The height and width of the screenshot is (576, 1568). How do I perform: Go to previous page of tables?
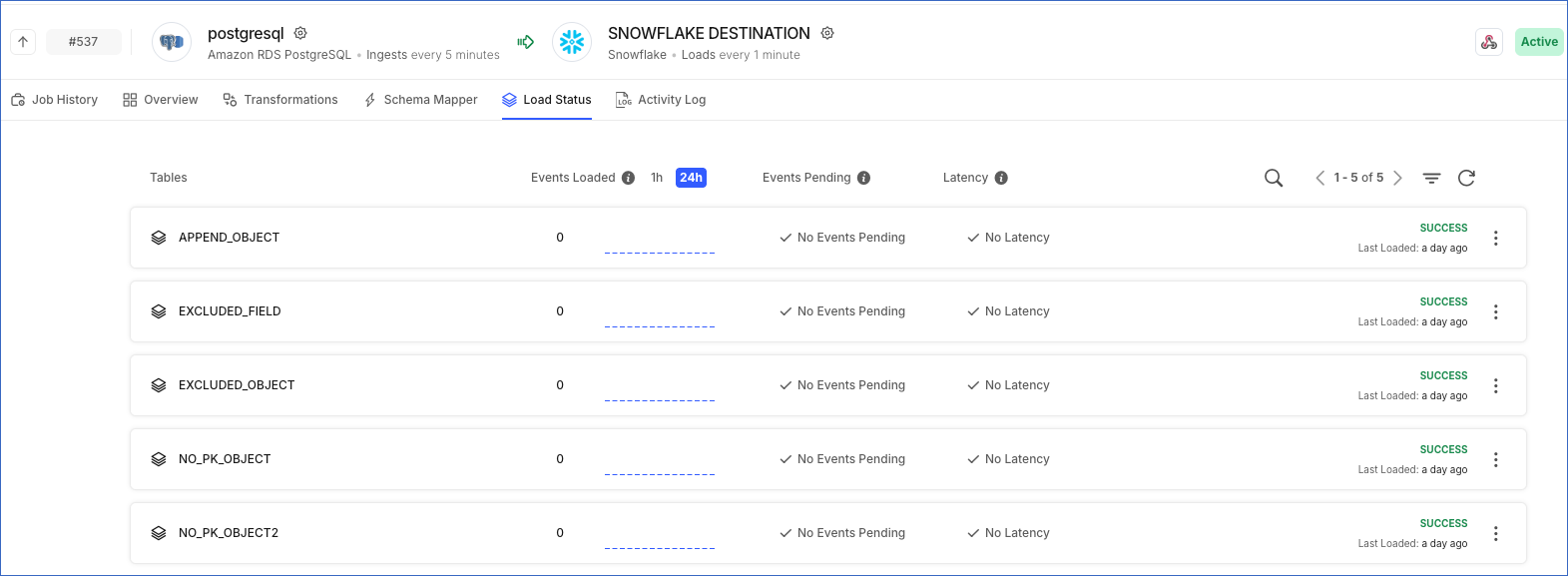point(1319,178)
